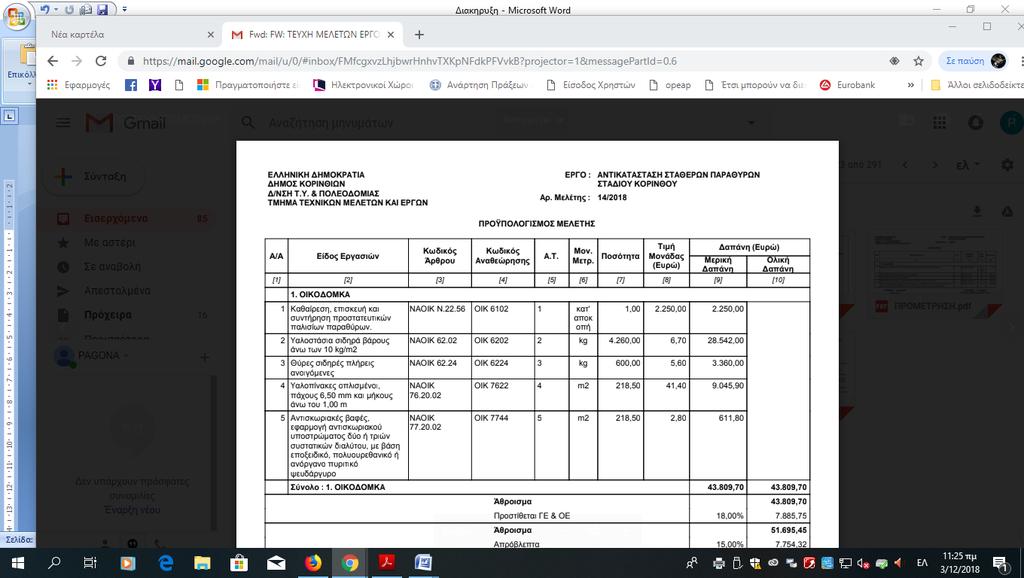
Task: Open Gmail settings gear icon
Action: pos(1008,165)
